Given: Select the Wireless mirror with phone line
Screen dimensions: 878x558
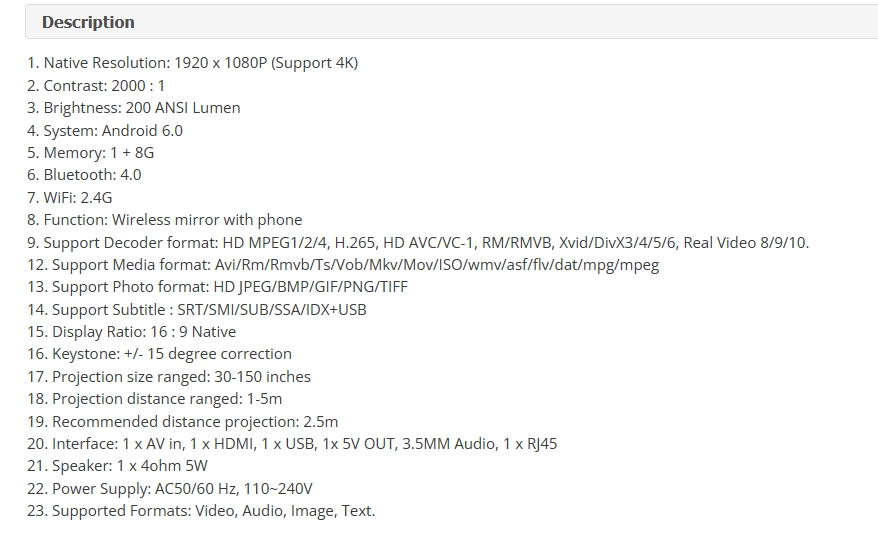Looking at the screenshot, I should tap(165, 219).
